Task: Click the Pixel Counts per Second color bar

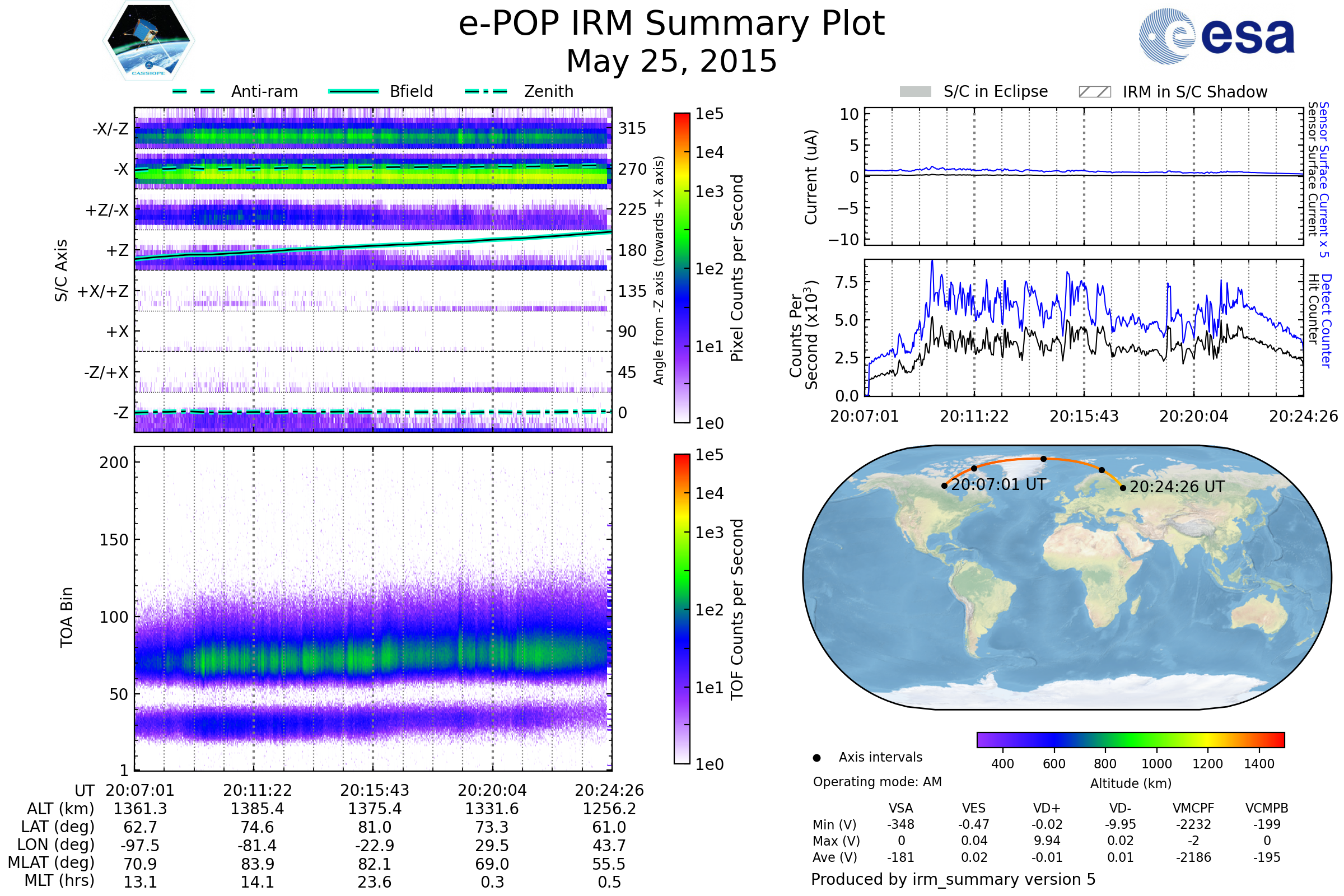Action: point(682,268)
